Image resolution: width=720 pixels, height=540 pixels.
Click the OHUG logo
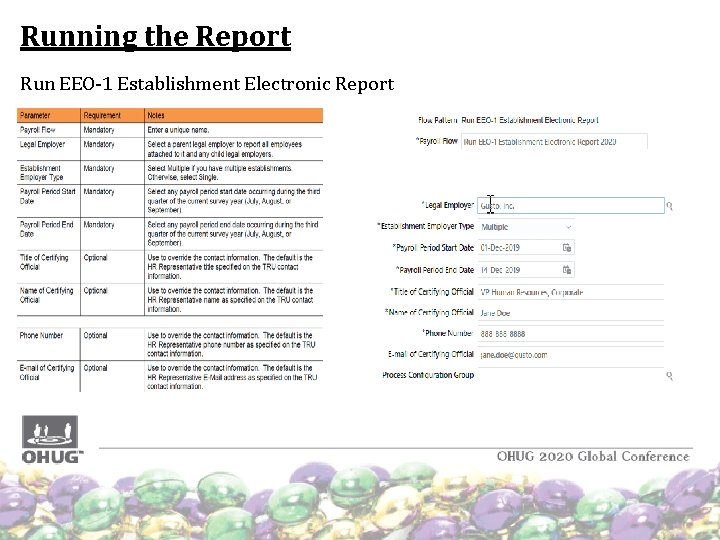51,439
